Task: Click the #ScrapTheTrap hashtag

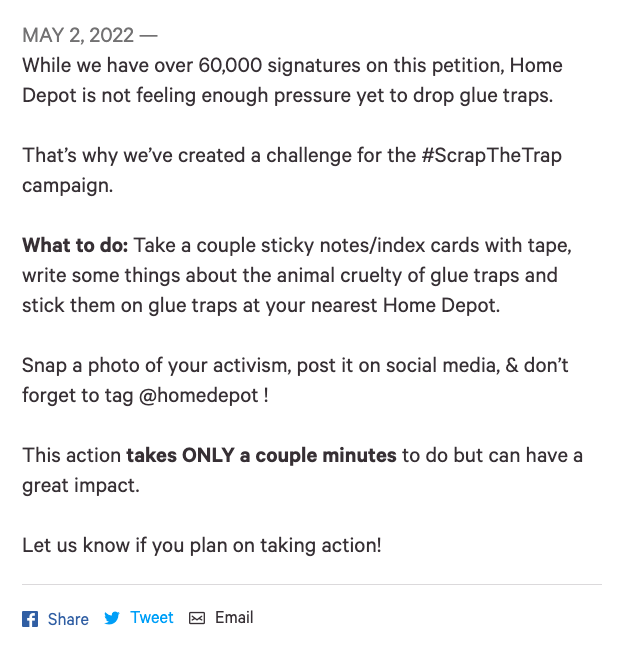Action: (499, 156)
